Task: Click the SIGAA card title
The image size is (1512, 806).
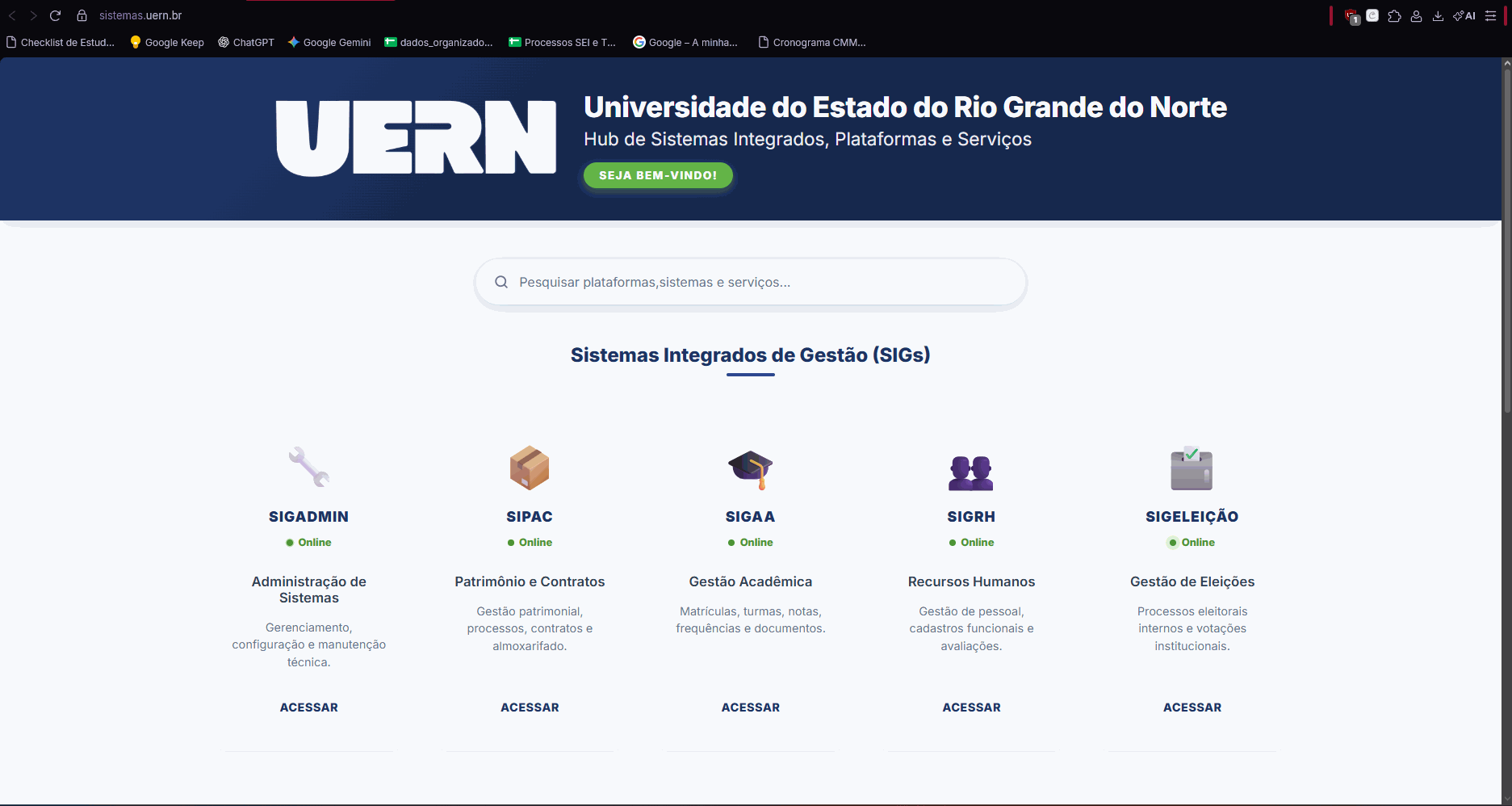Action: click(x=751, y=516)
